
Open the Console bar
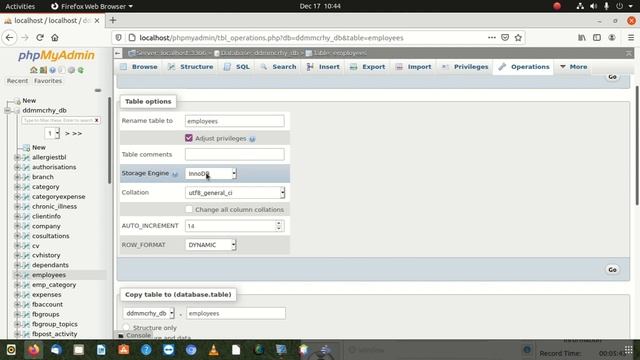pos(134,335)
